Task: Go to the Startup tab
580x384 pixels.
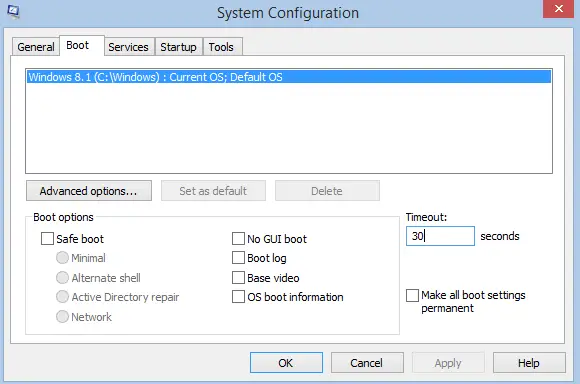Action: coord(178,47)
